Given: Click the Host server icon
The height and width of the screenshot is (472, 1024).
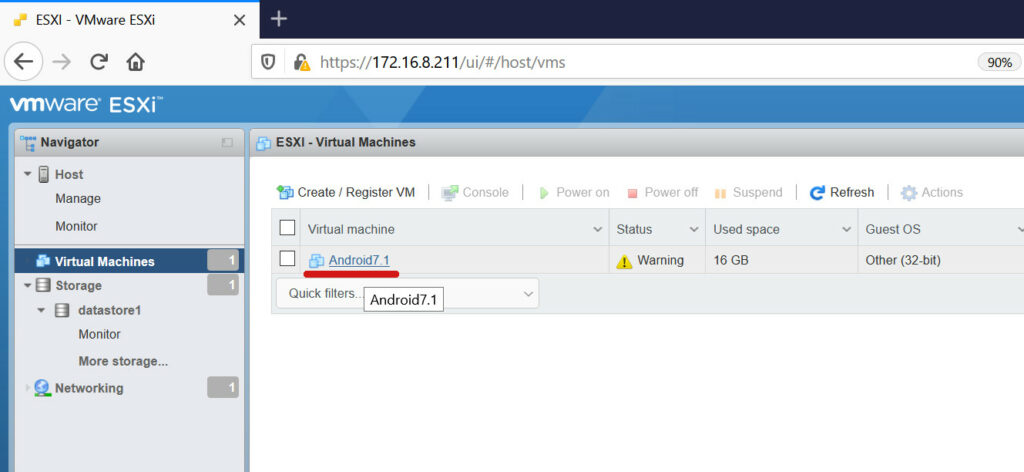Looking at the screenshot, I should (44, 174).
